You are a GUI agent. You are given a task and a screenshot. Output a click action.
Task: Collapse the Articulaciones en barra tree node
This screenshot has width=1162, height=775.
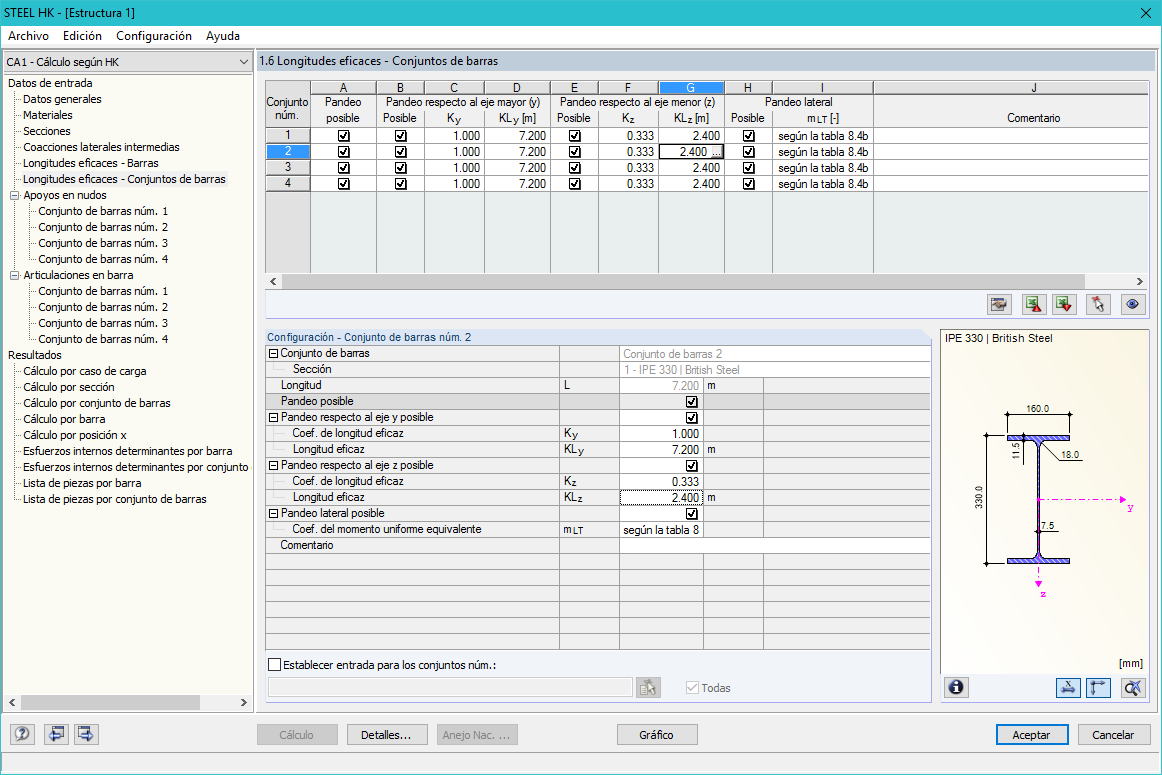[14, 276]
